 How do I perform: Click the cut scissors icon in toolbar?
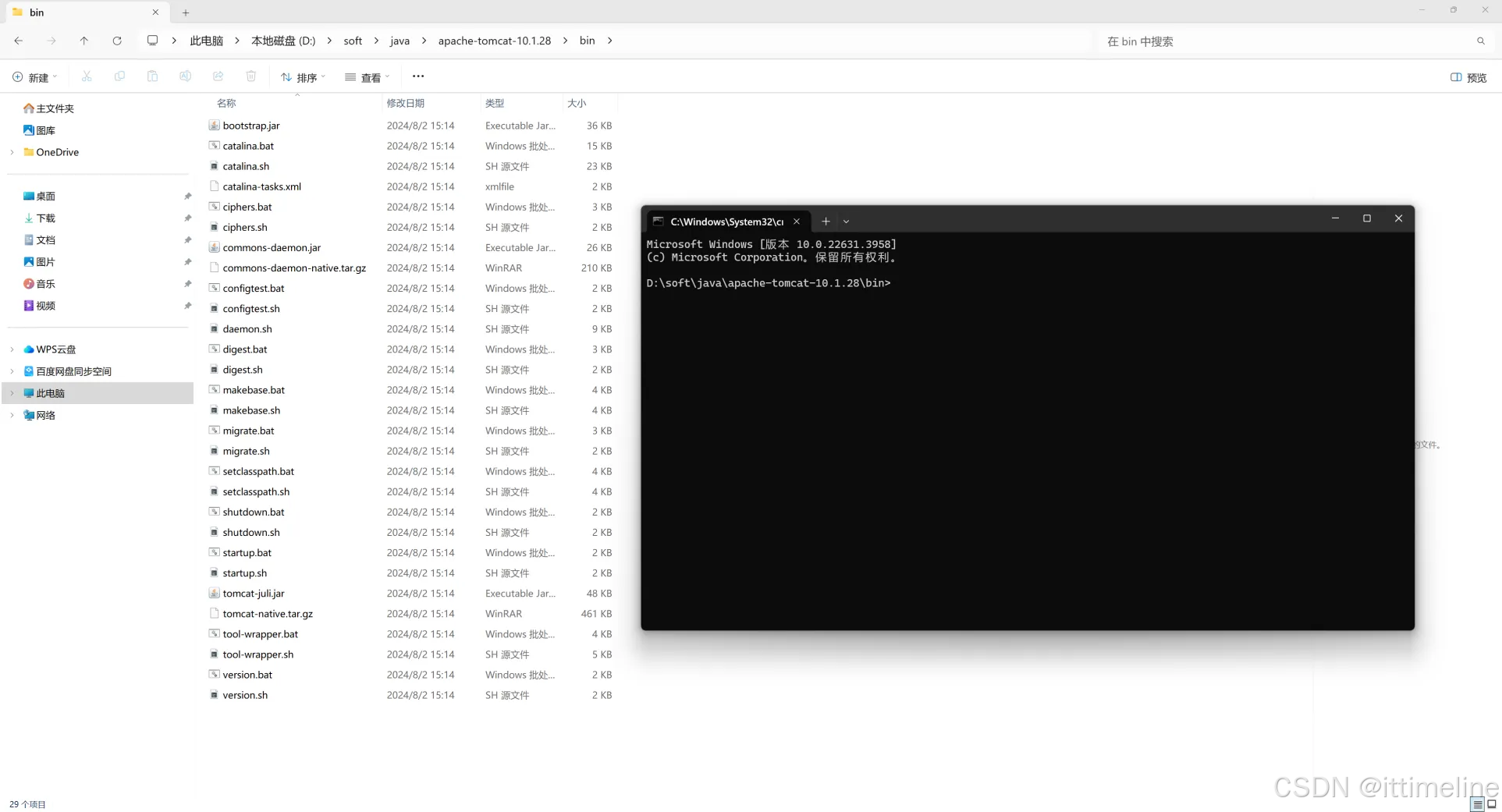pyautogui.click(x=87, y=76)
